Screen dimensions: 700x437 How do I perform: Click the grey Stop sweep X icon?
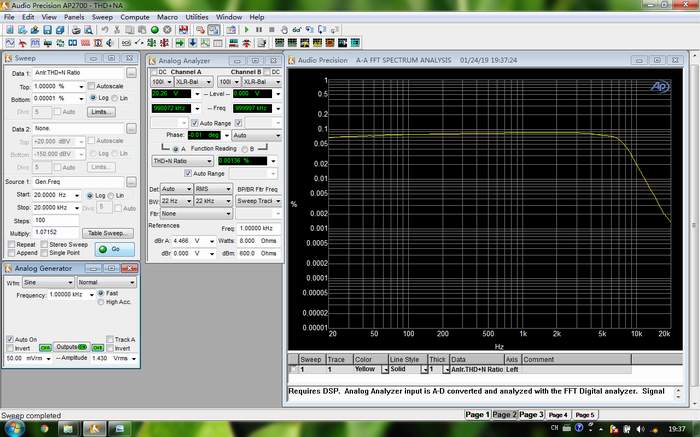[x=167, y=30]
